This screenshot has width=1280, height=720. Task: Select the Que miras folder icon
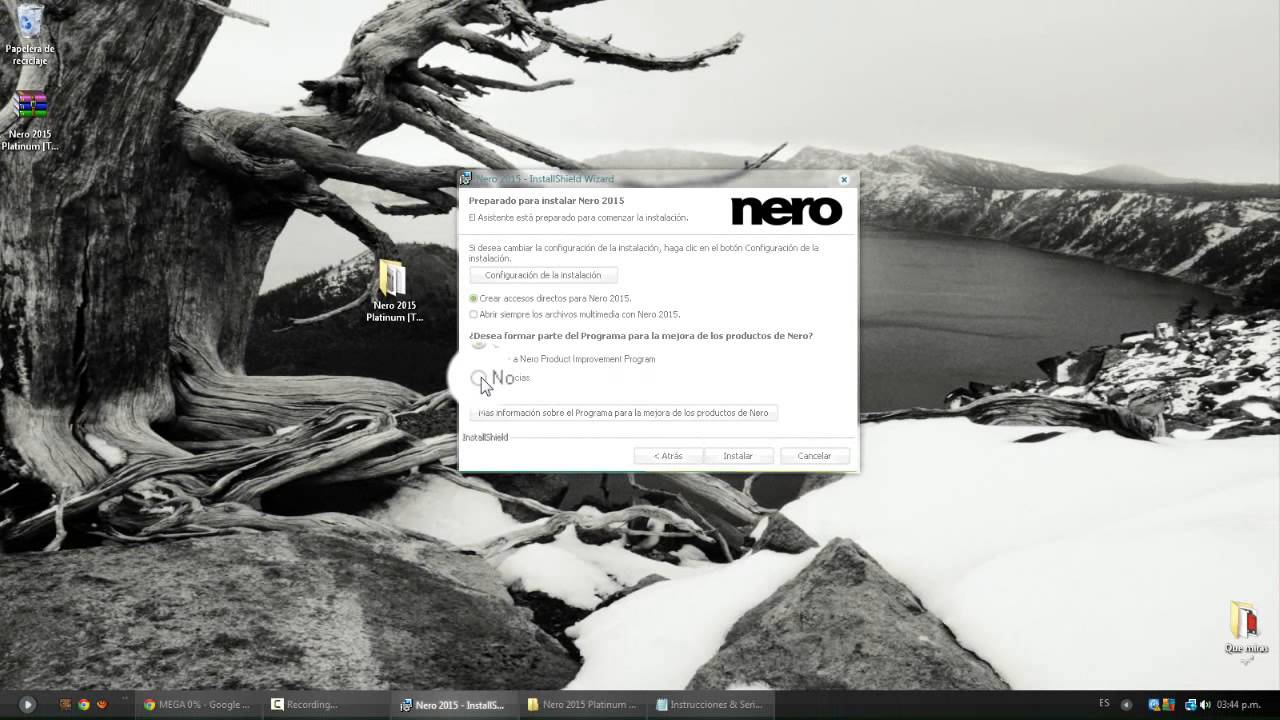(1246, 629)
